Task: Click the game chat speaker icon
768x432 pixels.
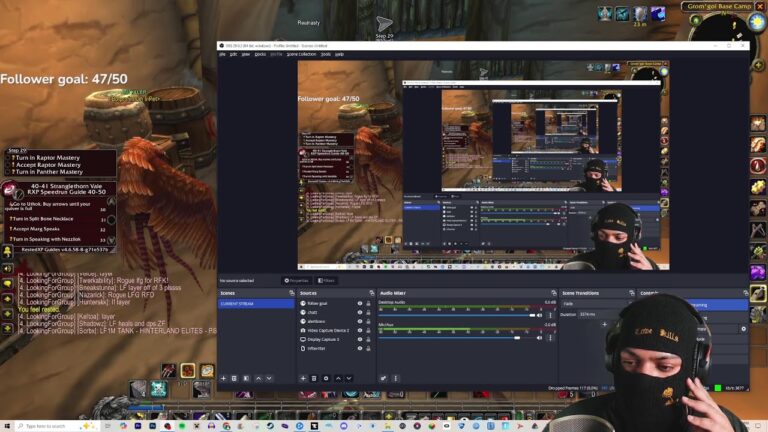Action: [x=8, y=268]
